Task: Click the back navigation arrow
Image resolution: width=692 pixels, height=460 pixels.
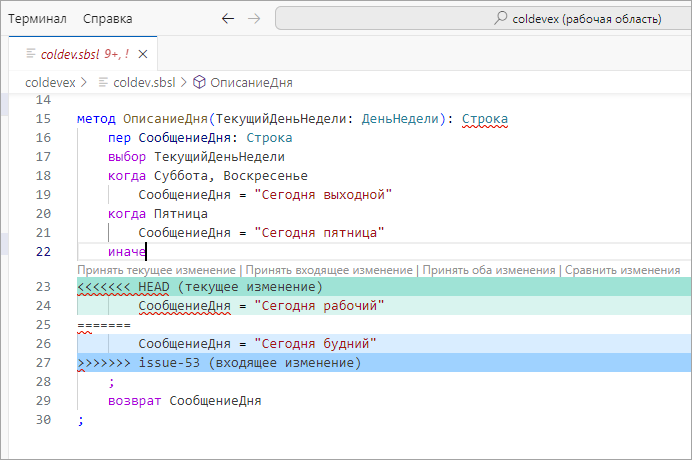Action: (x=228, y=19)
